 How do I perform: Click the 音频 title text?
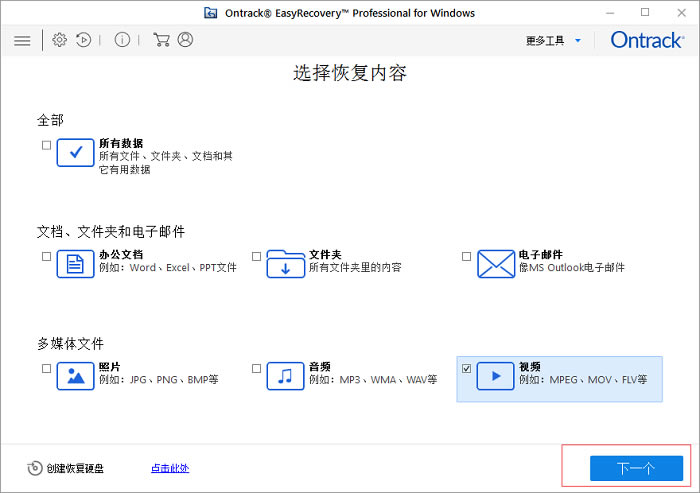point(320,367)
